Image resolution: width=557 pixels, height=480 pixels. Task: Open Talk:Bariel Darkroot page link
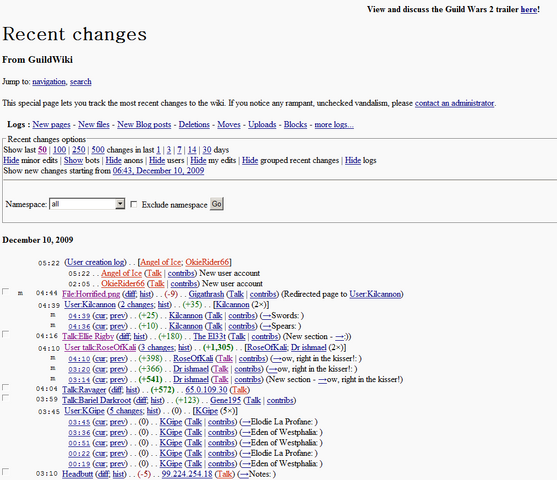pyautogui.click(x=97, y=400)
